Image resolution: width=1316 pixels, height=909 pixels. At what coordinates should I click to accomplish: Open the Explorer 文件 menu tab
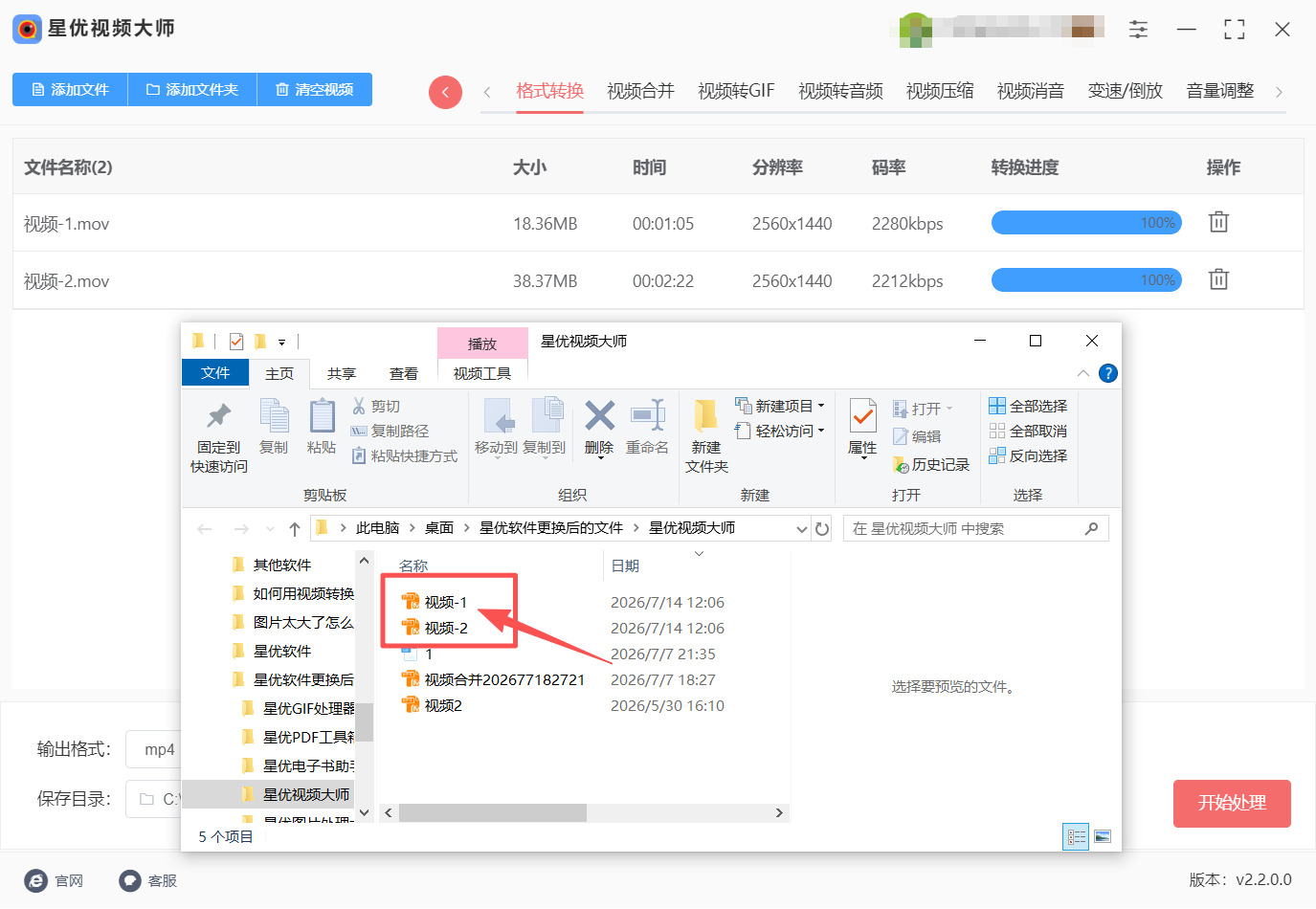[215, 373]
